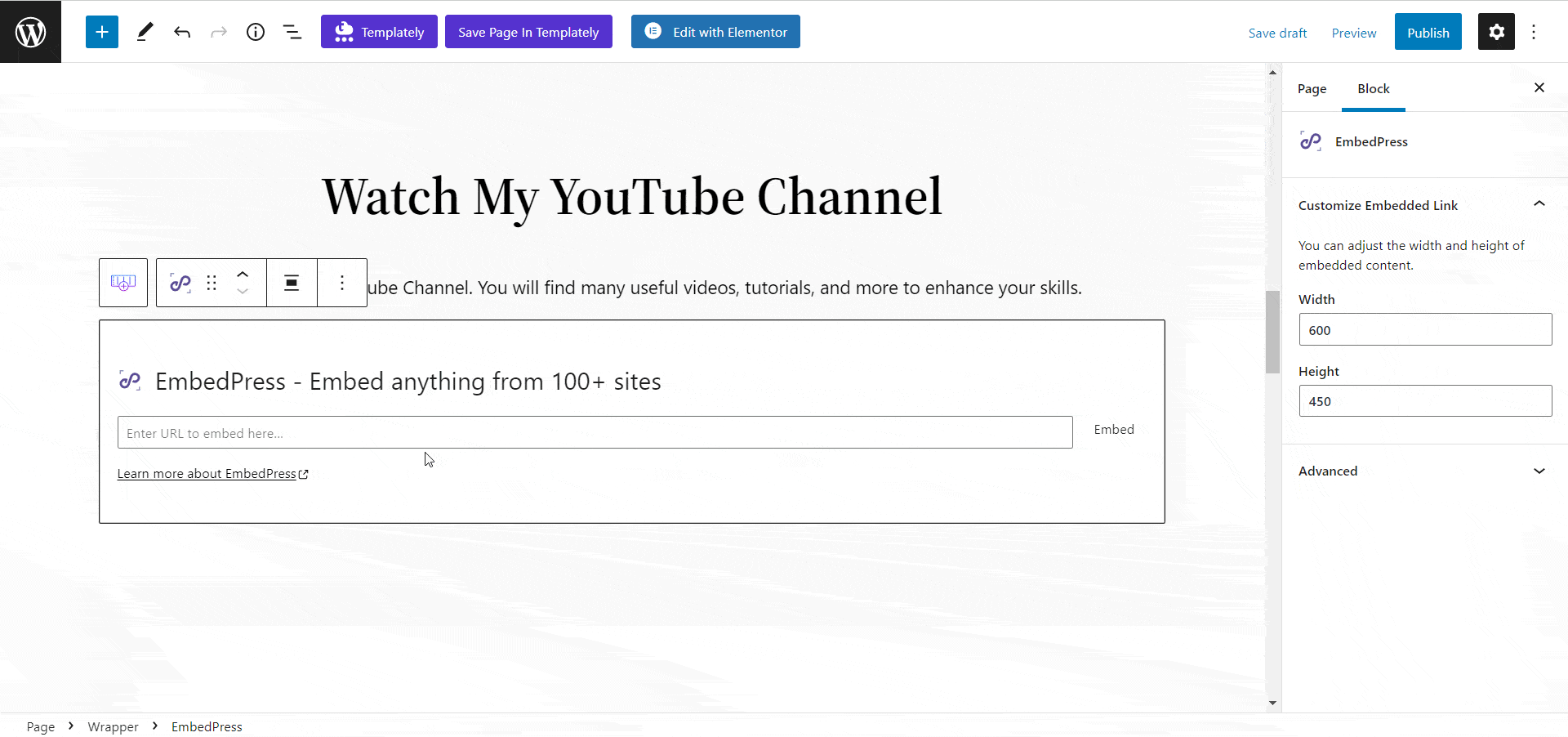The height and width of the screenshot is (737, 1568).
Task: Move EmbedPress block down
Action: click(x=243, y=292)
